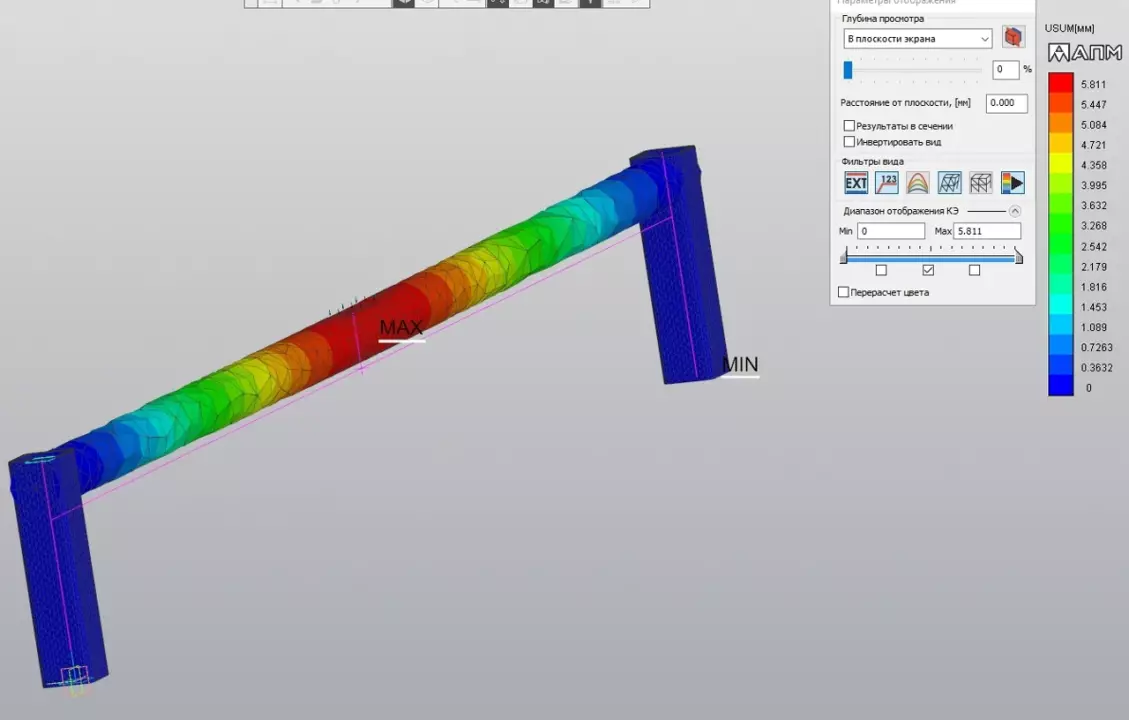
Task: Click the red 5.811 swatch in legend
Action: (x=1060, y=84)
